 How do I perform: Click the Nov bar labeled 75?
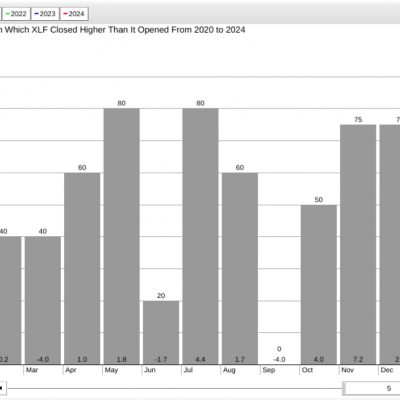[358, 244]
